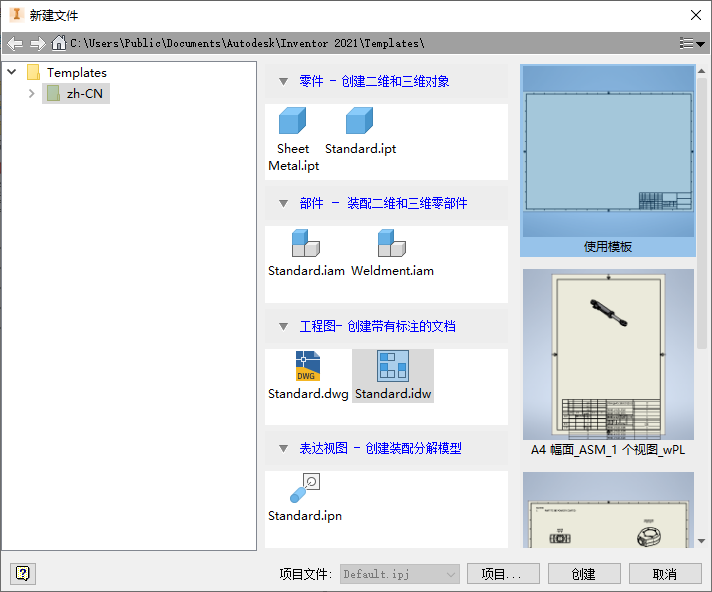Click the Templates folder icon
The height and width of the screenshot is (592, 712).
coord(34,72)
